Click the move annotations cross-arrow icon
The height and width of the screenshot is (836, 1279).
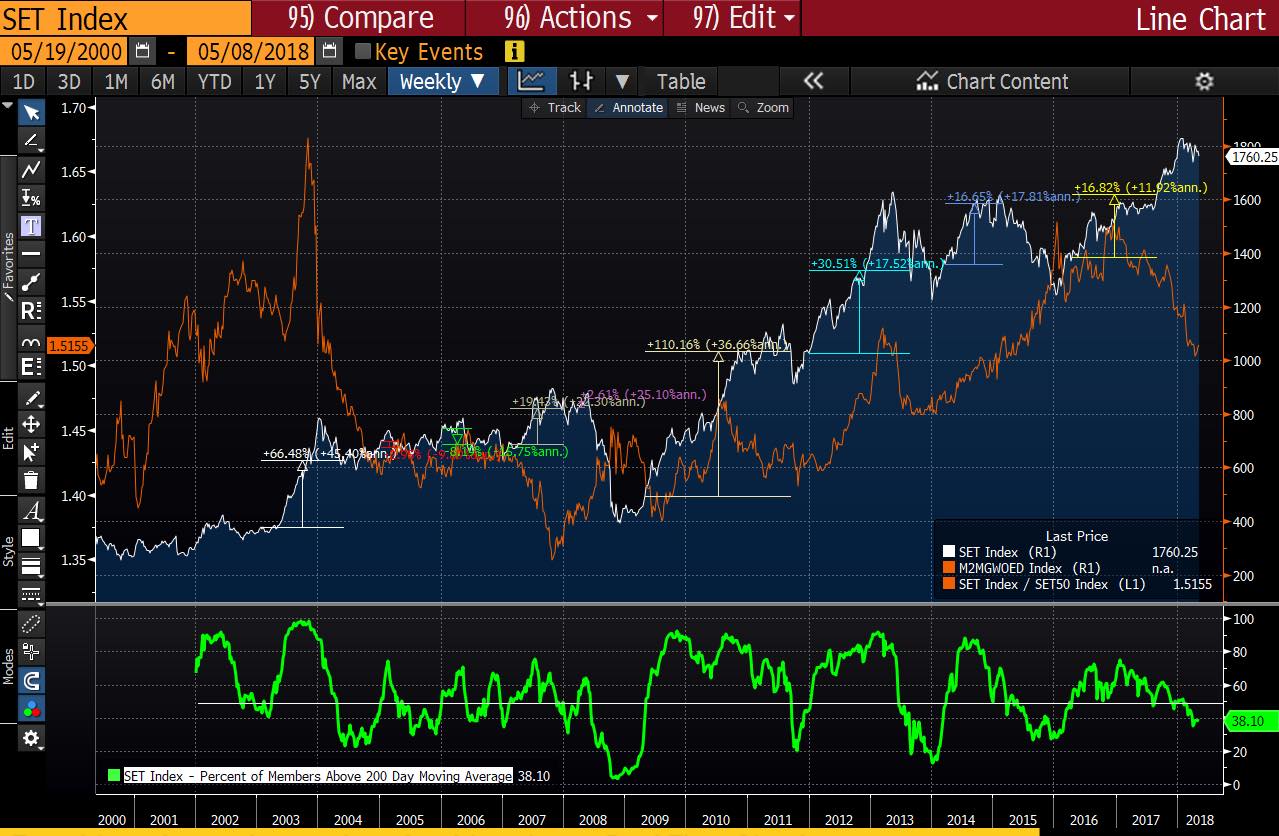coord(31,424)
